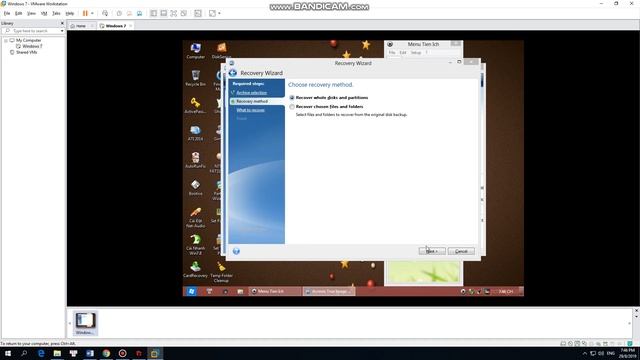The image size is (640, 360).
Task: Open Chrome from host taskbar
Action: tap(106, 353)
